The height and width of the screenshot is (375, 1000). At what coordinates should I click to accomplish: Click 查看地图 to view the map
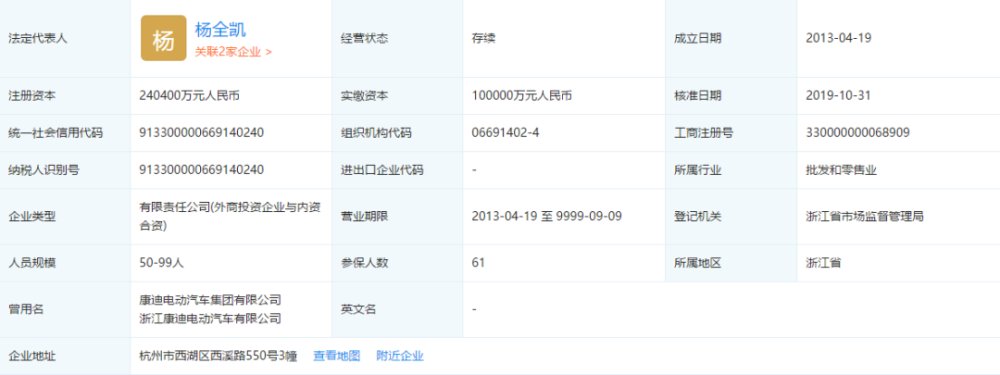pyautogui.click(x=336, y=356)
